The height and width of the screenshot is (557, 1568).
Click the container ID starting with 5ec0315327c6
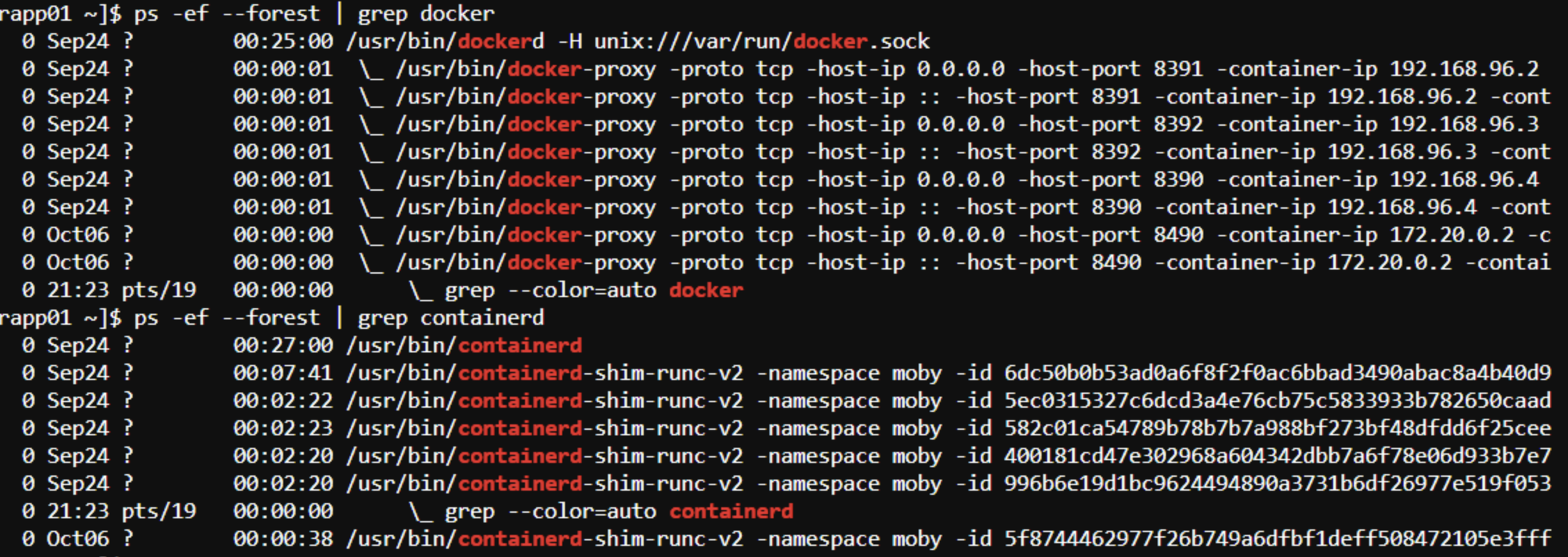coord(1277,401)
